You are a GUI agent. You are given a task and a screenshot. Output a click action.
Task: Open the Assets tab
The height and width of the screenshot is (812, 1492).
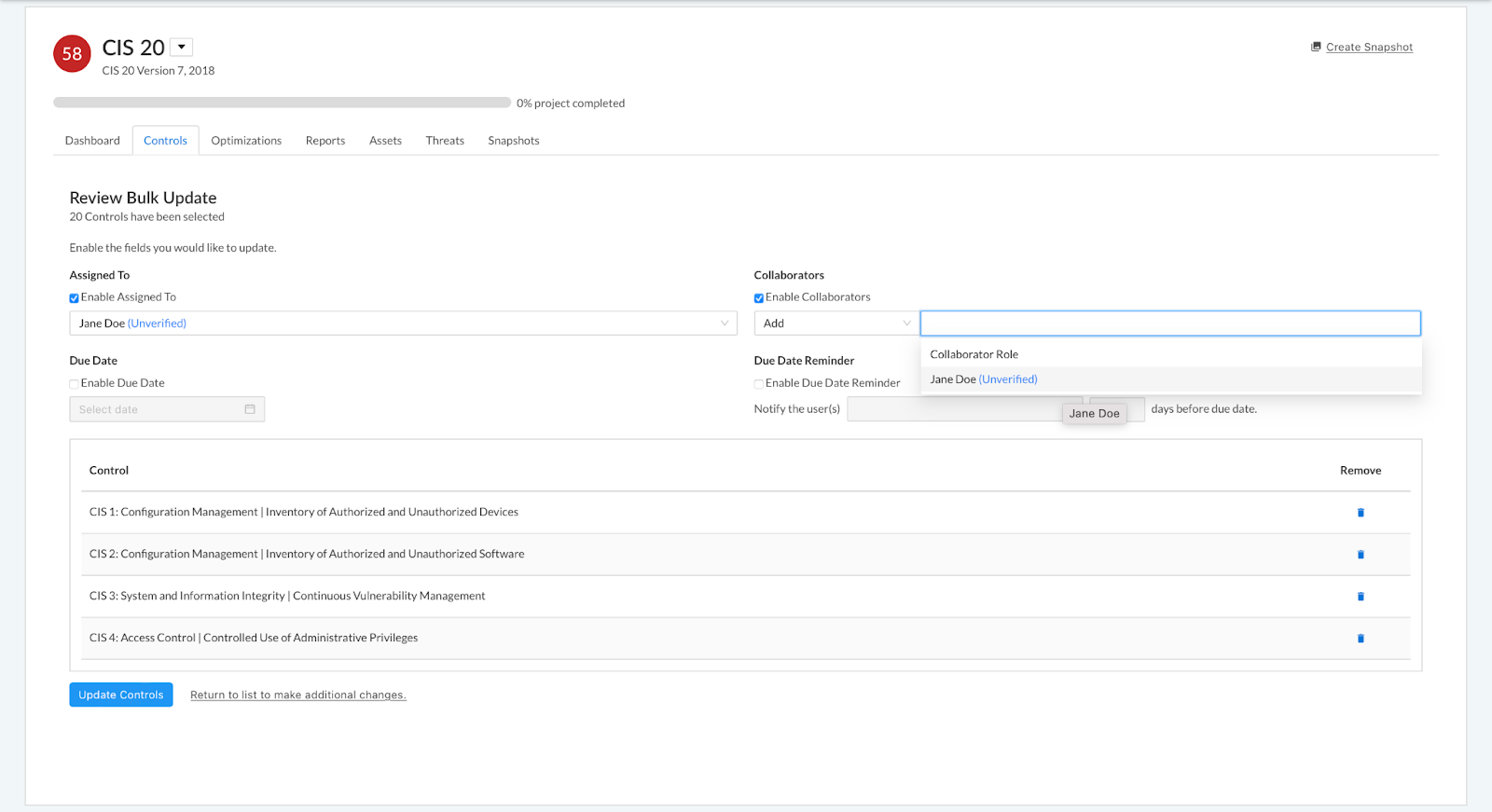[x=385, y=141]
